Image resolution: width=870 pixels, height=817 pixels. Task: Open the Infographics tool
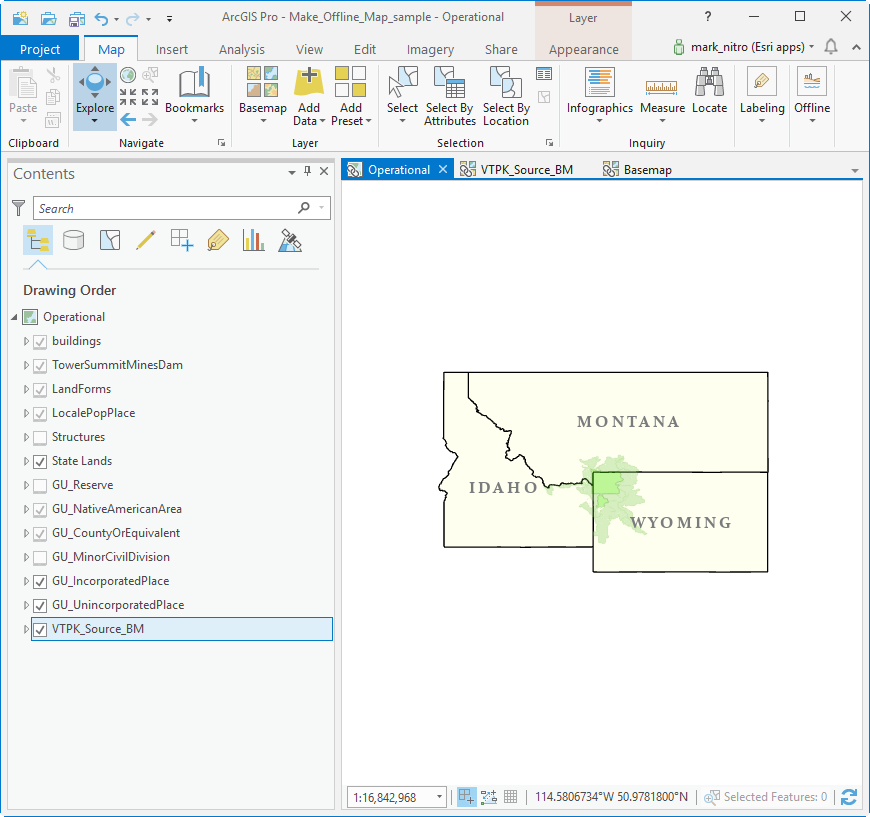(600, 94)
